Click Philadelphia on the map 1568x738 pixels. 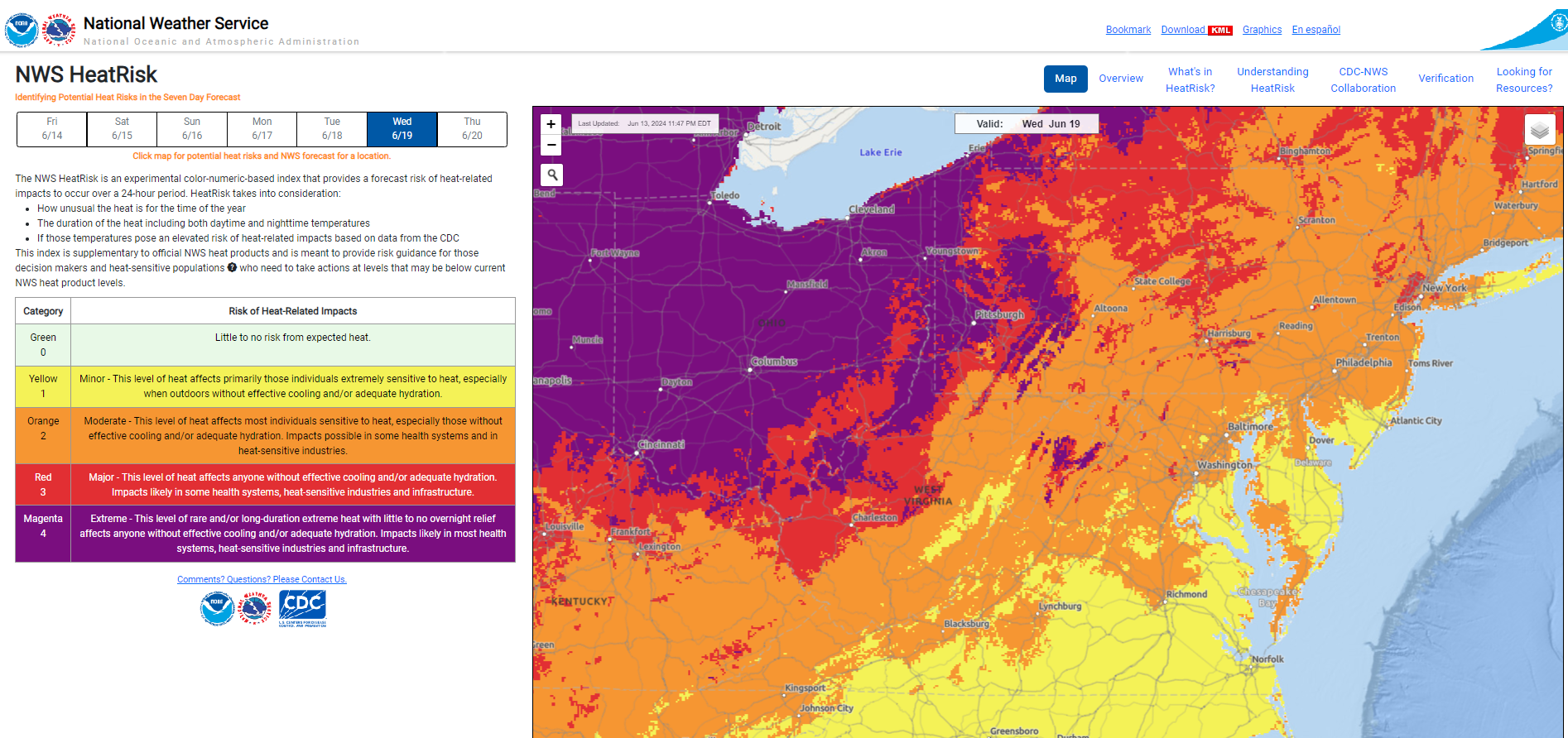click(x=1364, y=362)
